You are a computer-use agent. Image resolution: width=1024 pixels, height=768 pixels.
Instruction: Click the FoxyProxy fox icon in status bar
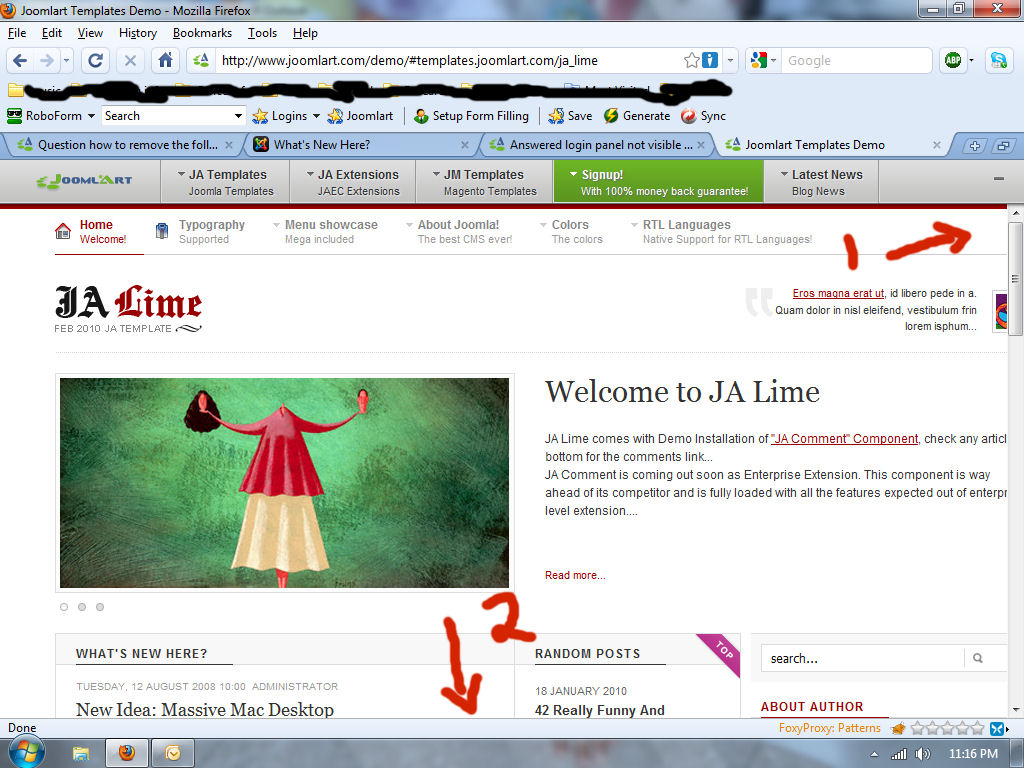(x=898, y=728)
